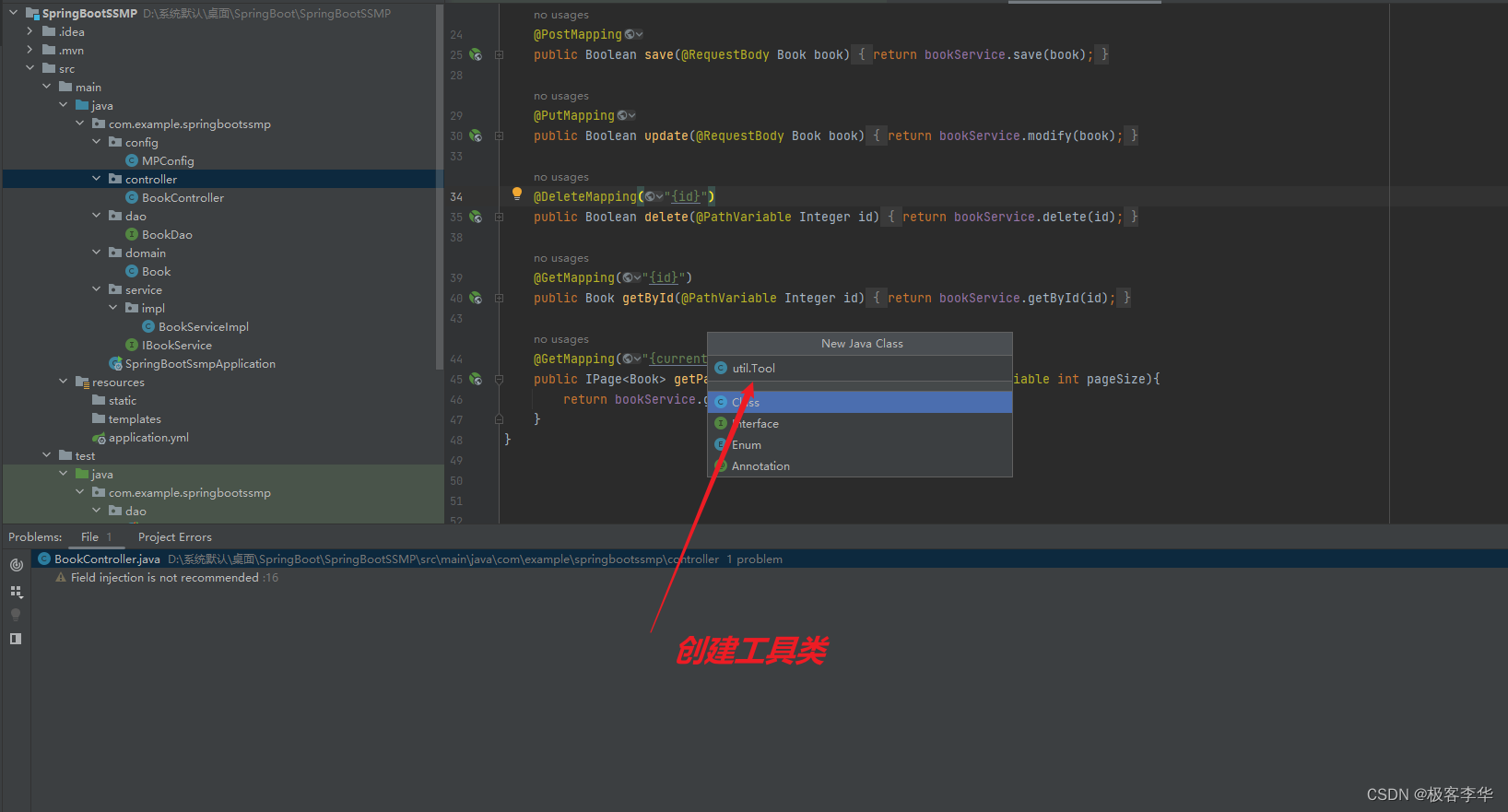Select Class in the New Java Class popup

860,402
